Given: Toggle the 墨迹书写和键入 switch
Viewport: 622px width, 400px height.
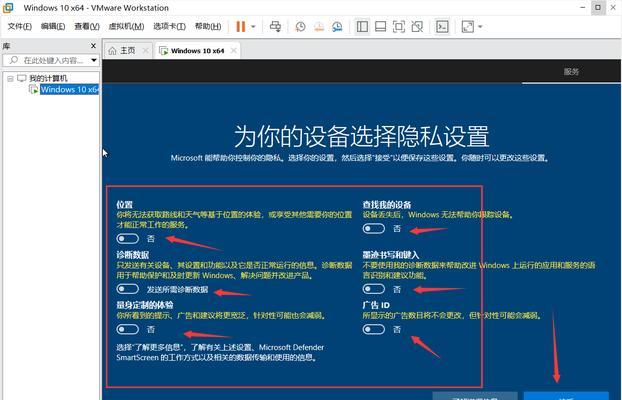Looking at the screenshot, I should click(374, 289).
